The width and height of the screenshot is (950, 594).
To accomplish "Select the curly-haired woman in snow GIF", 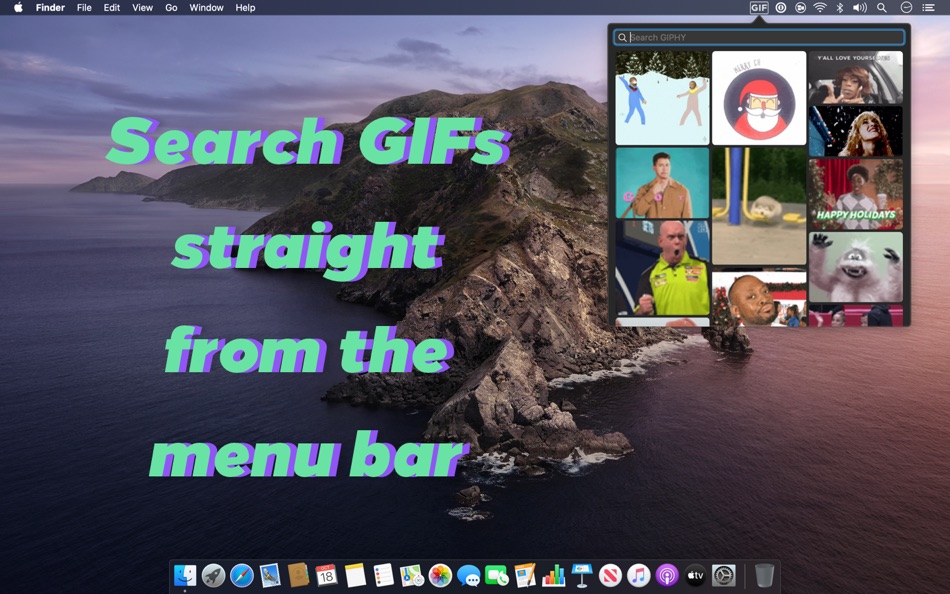I will pos(855,132).
